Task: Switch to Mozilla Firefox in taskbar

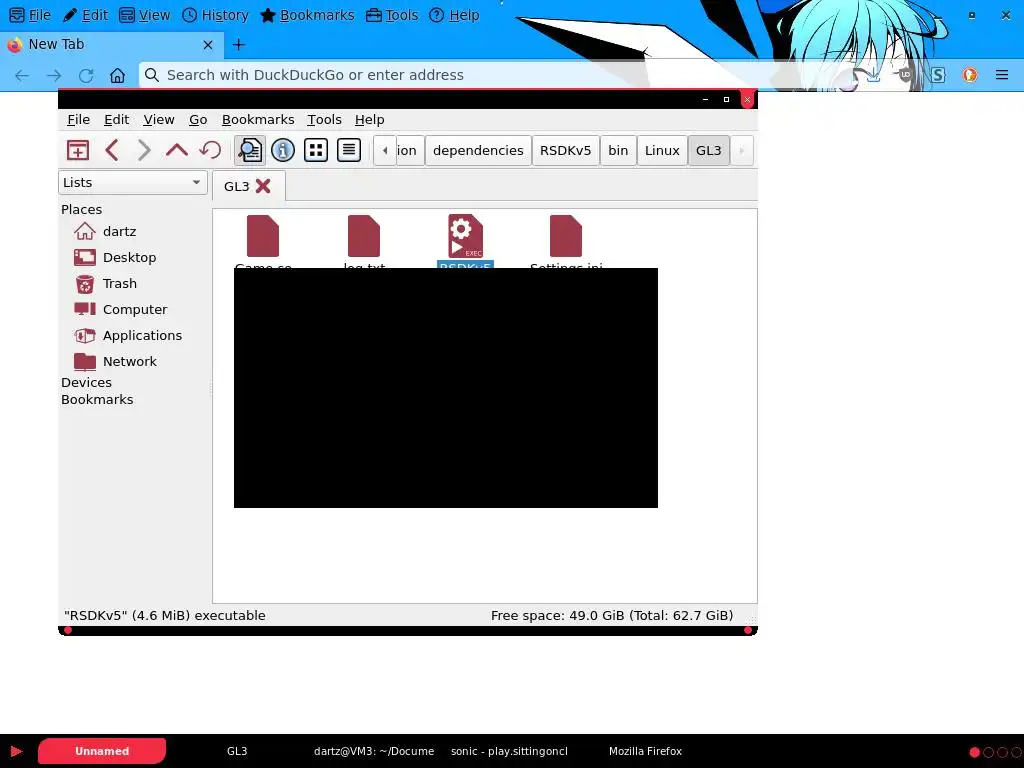Action: coord(645,751)
